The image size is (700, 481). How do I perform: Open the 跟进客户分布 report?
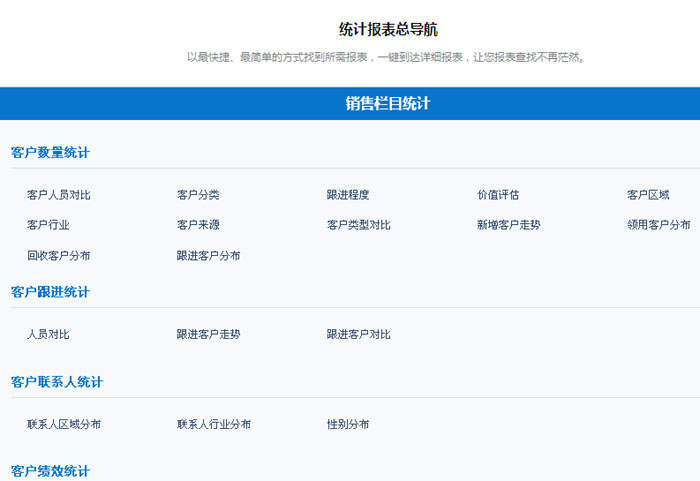point(209,255)
